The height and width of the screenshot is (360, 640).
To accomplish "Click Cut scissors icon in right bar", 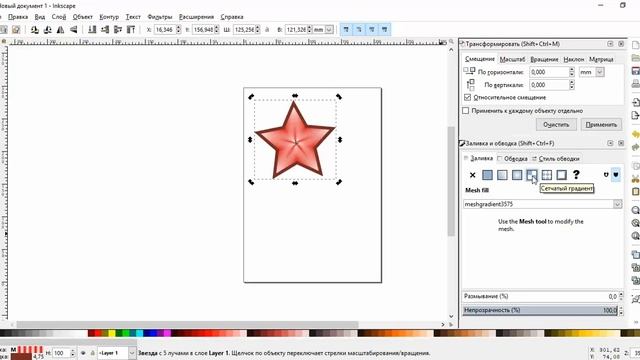I will [636, 179].
